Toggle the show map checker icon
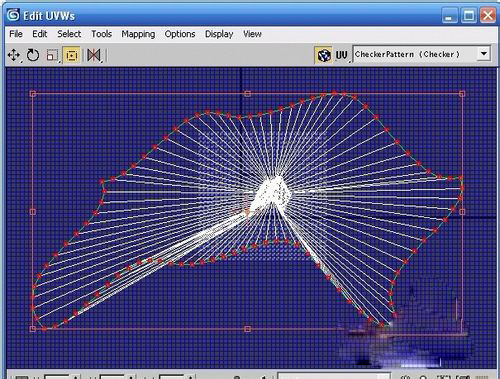The width and height of the screenshot is (500, 379). 324,55
